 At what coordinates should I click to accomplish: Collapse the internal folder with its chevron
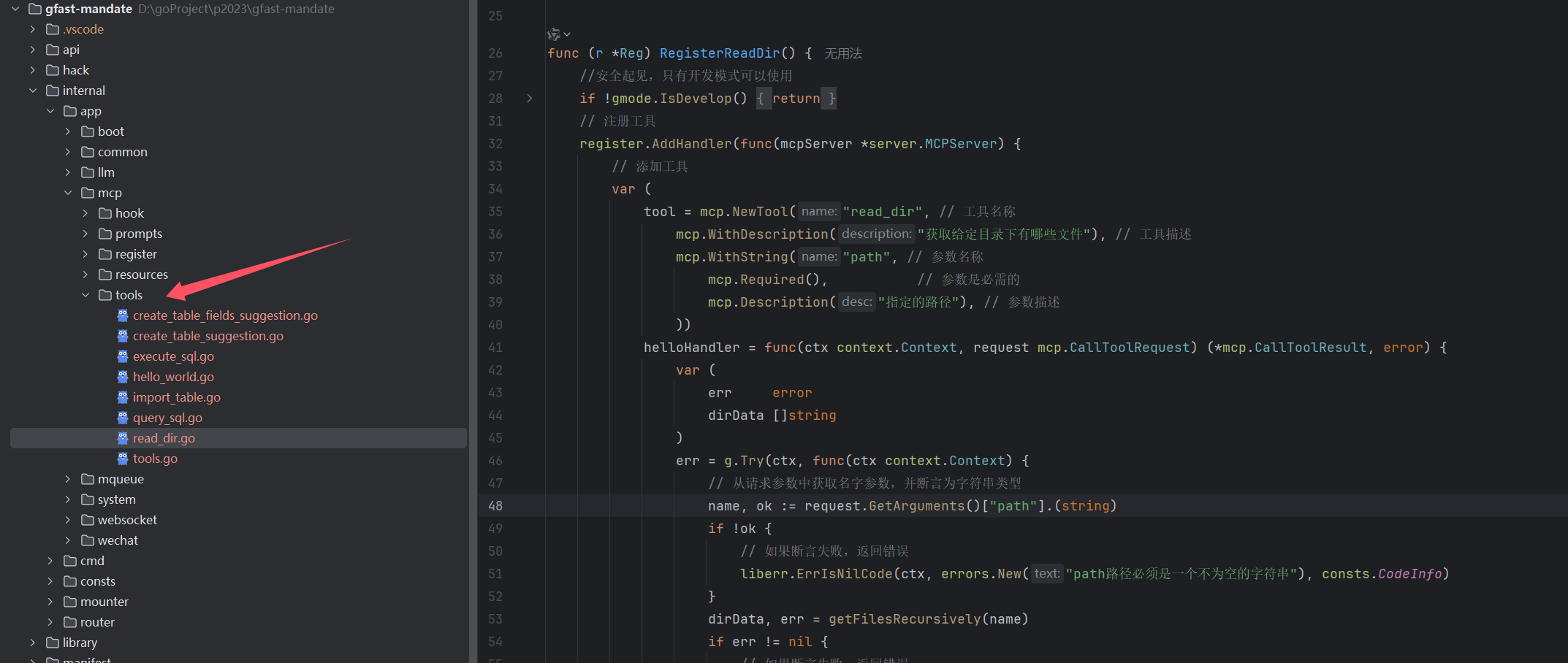(x=33, y=91)
